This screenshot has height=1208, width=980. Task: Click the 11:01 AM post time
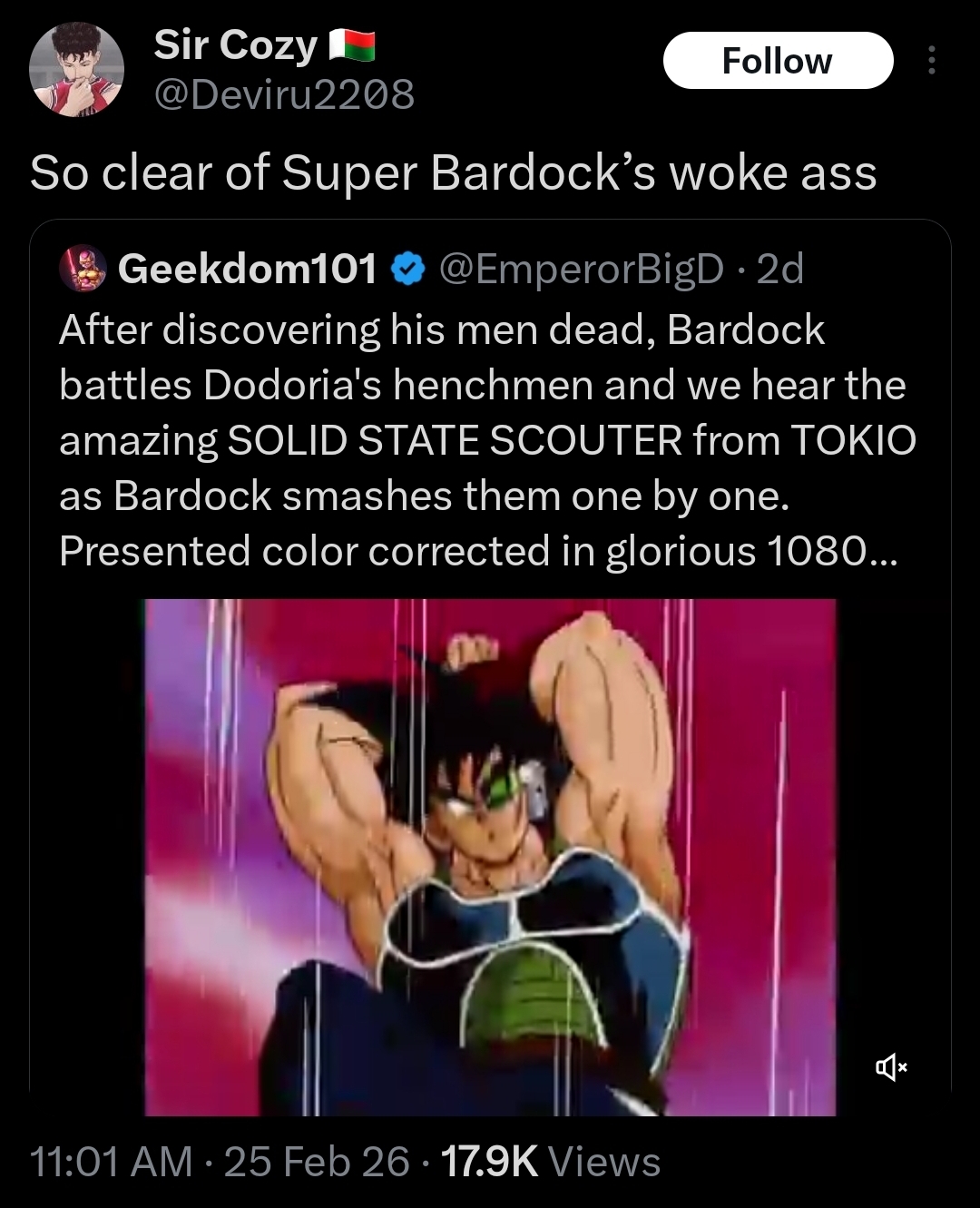click(x=111, y=1162)
